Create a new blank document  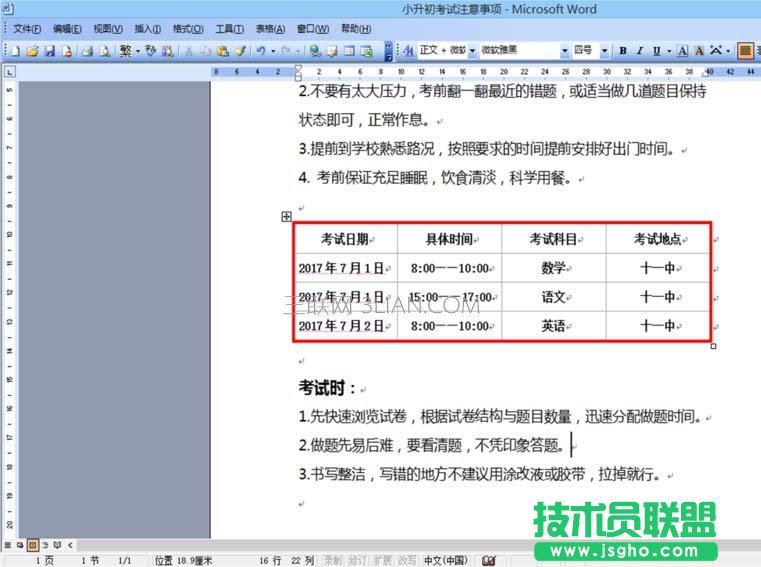coord(15,50)
